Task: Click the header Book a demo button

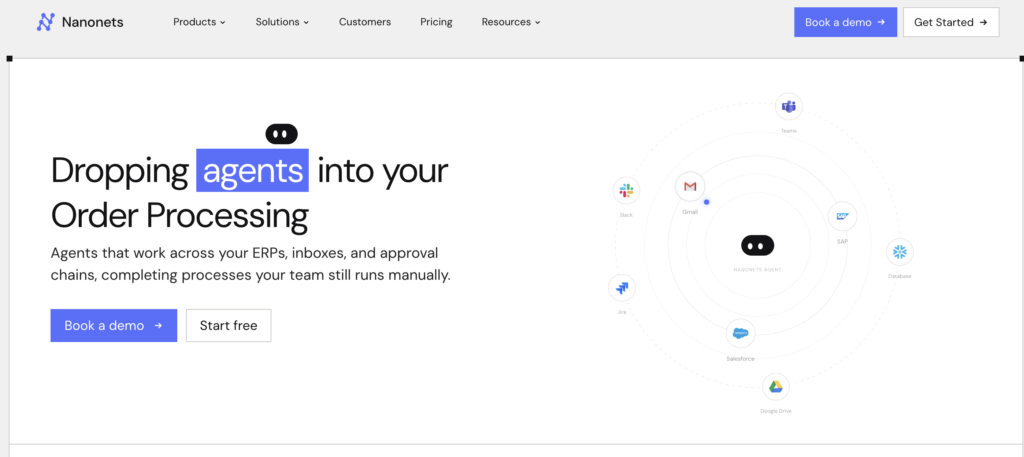Action: click(x=845, y=22)
